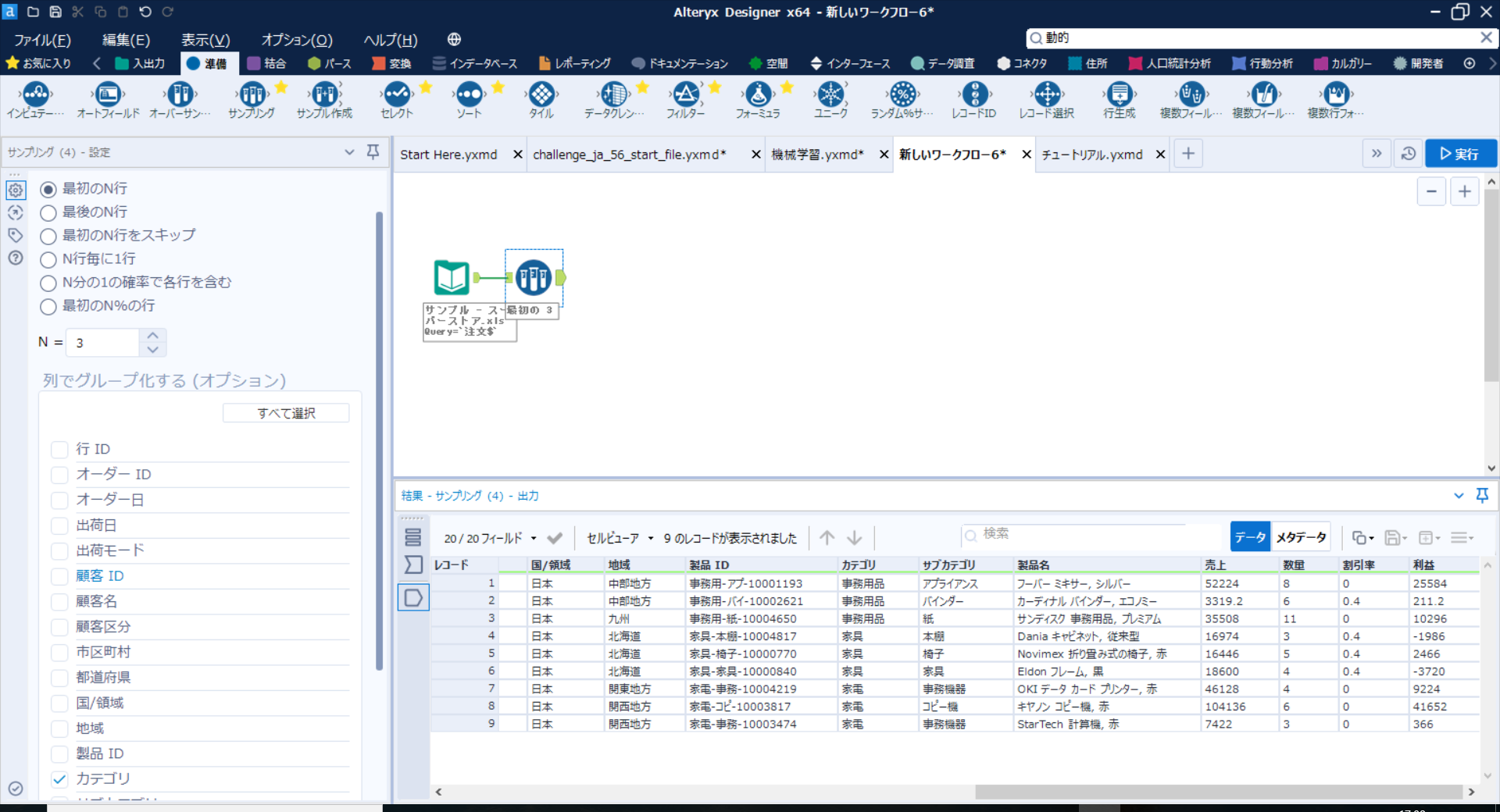Show previous record with up arrow
This screenshot has height=812, width=1500.
coord(827,537)
